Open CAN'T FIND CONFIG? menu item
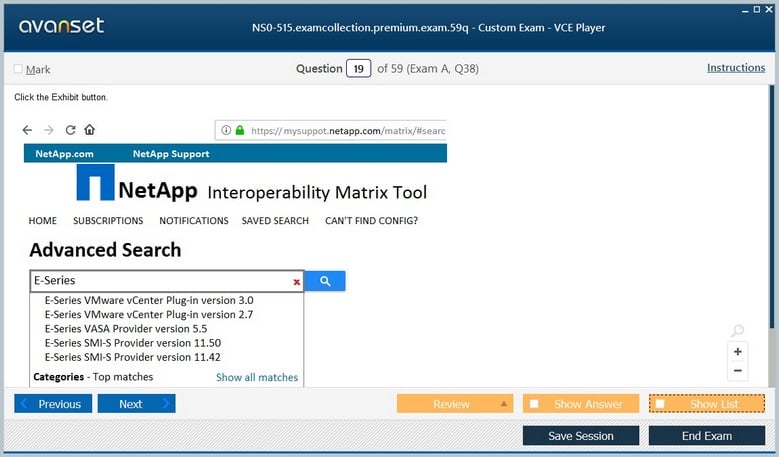Viewport: 779px width, 457px height. 372,221
